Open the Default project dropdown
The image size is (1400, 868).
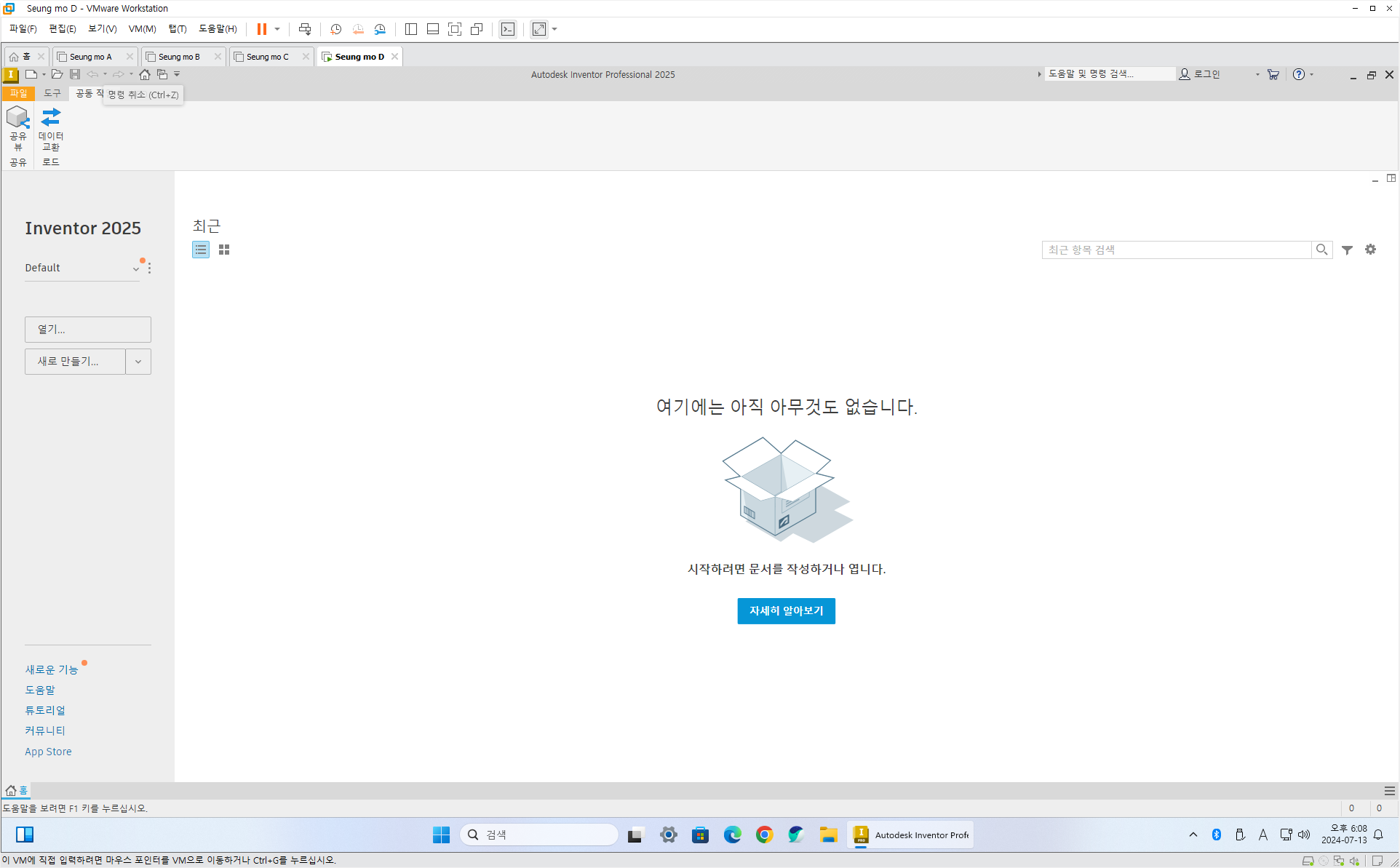[x=135, y=268]
